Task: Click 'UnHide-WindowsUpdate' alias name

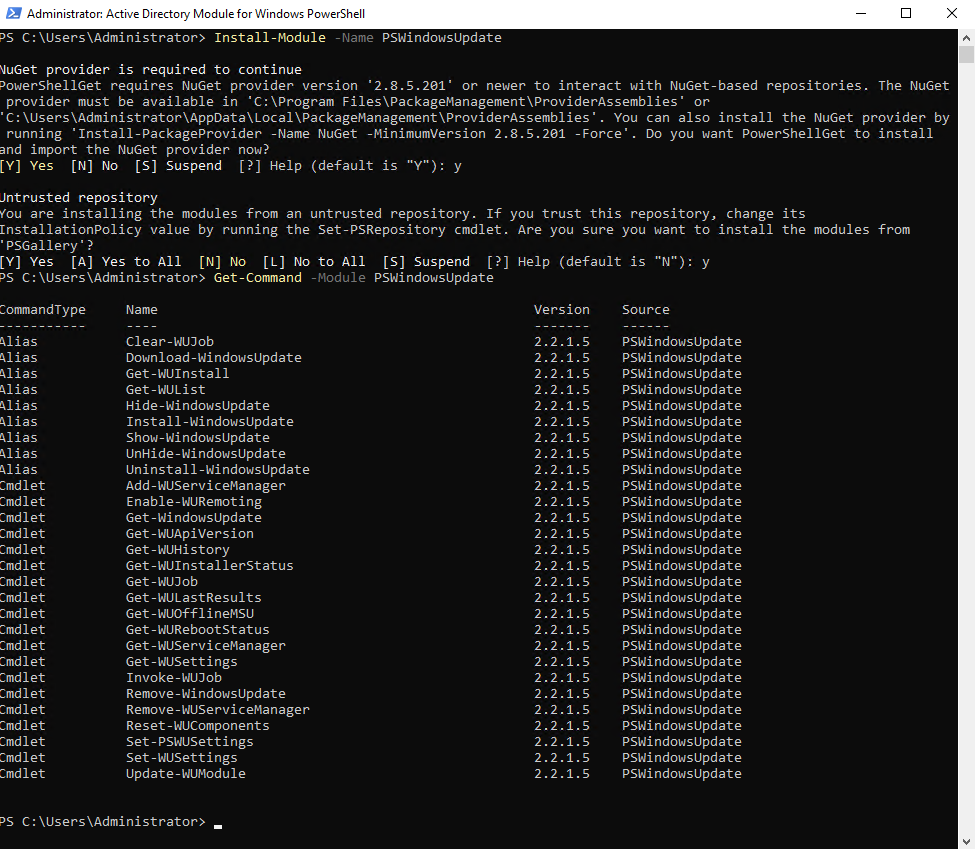Action: [x=206, y=454]
